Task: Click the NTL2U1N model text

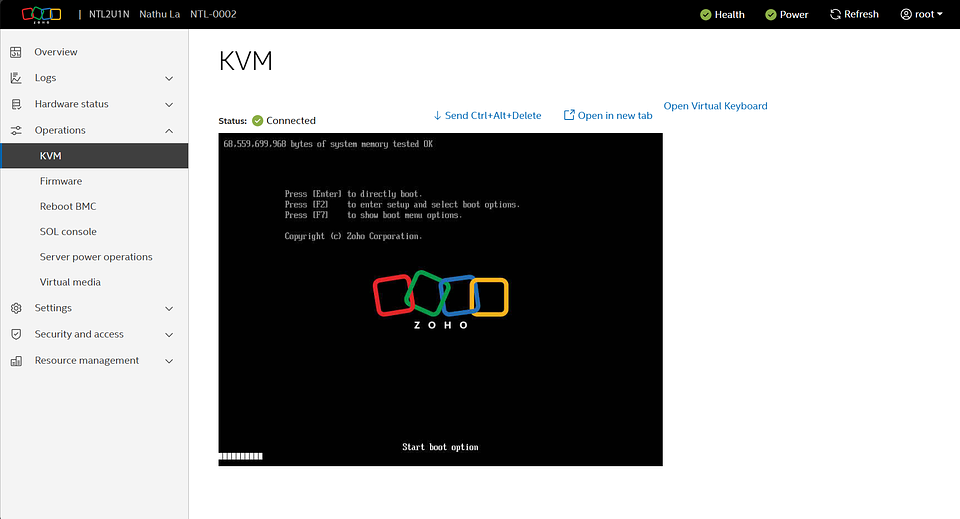Action: [x=109, y=14]
